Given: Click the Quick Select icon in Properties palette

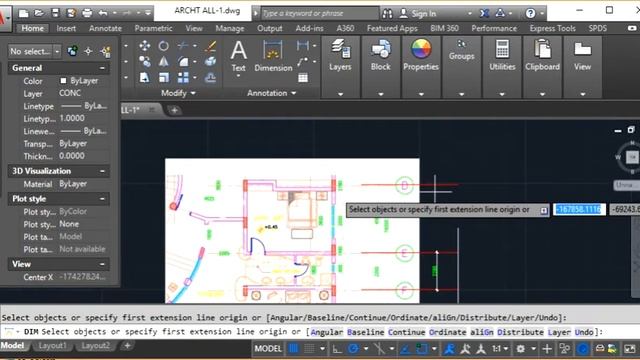Looking at the screenshot, I should (x=105, y=51).
